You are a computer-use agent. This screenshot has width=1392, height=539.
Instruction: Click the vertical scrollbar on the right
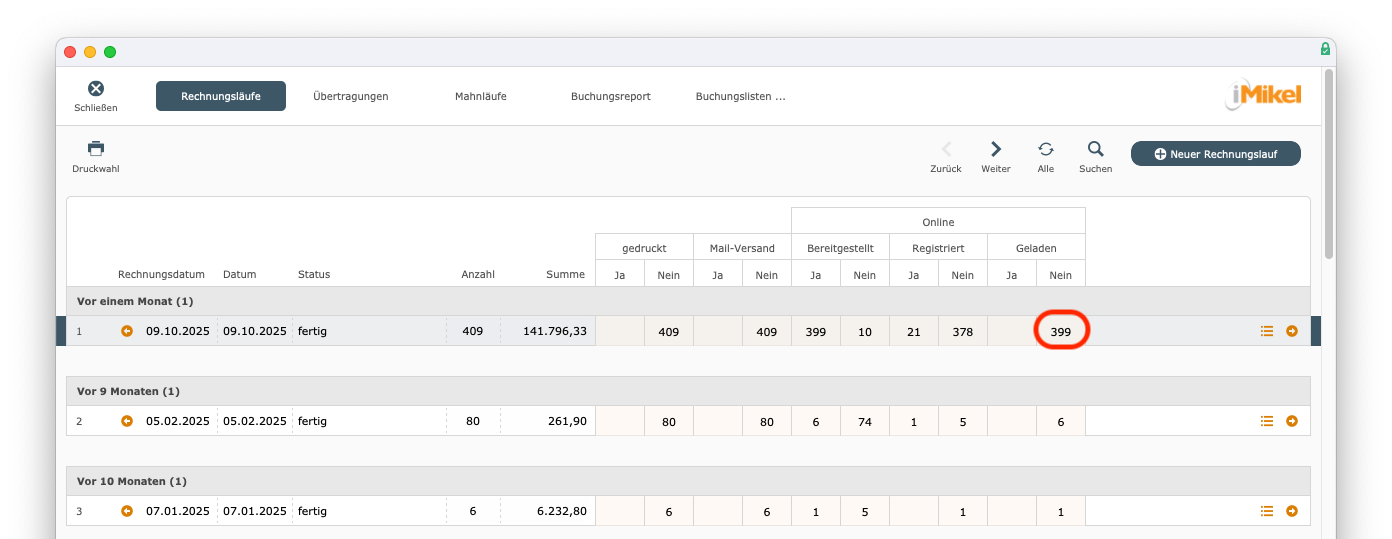click(x=1328, y=165)
